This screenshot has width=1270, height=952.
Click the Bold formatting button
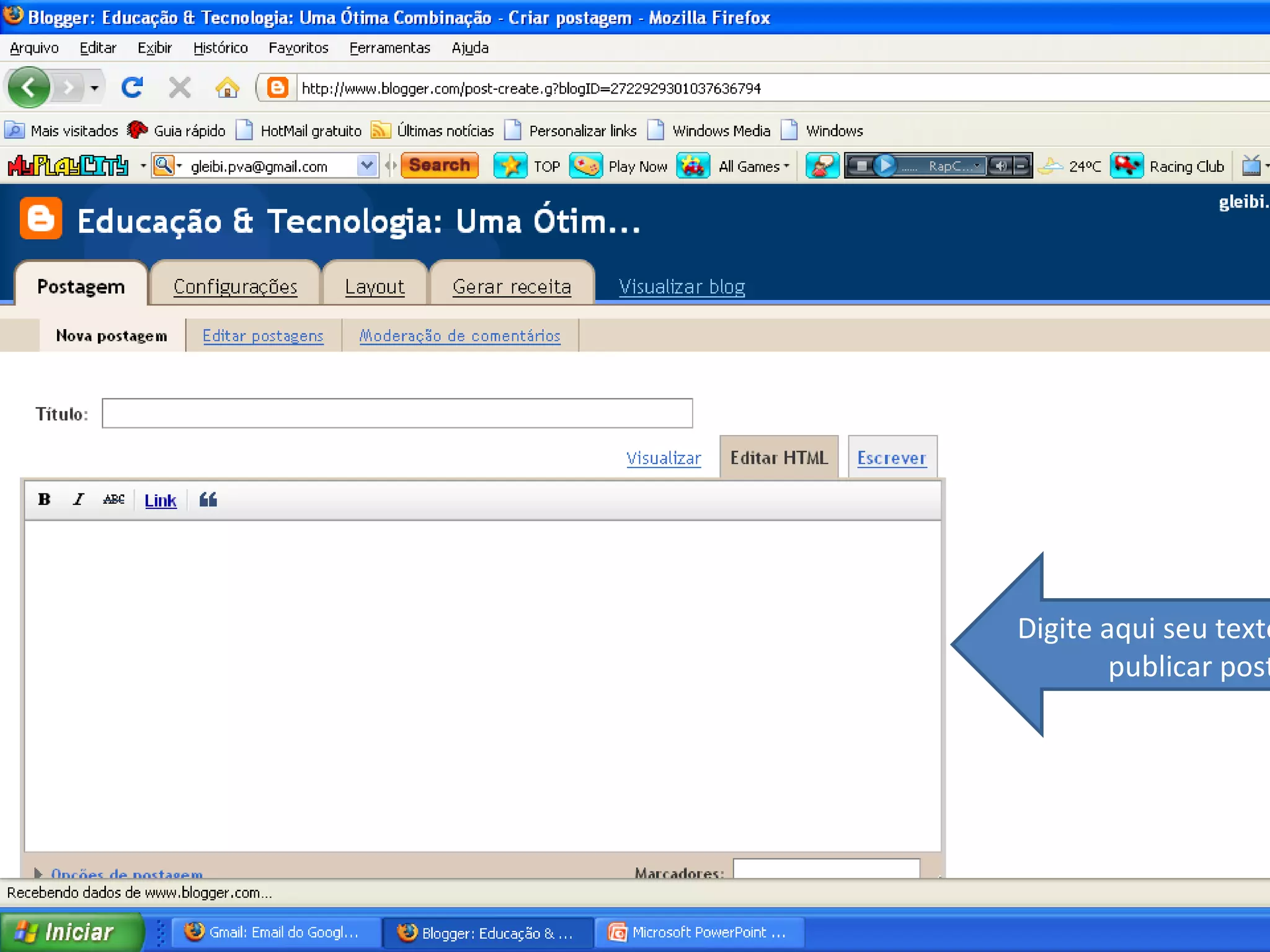click(44, 500)
